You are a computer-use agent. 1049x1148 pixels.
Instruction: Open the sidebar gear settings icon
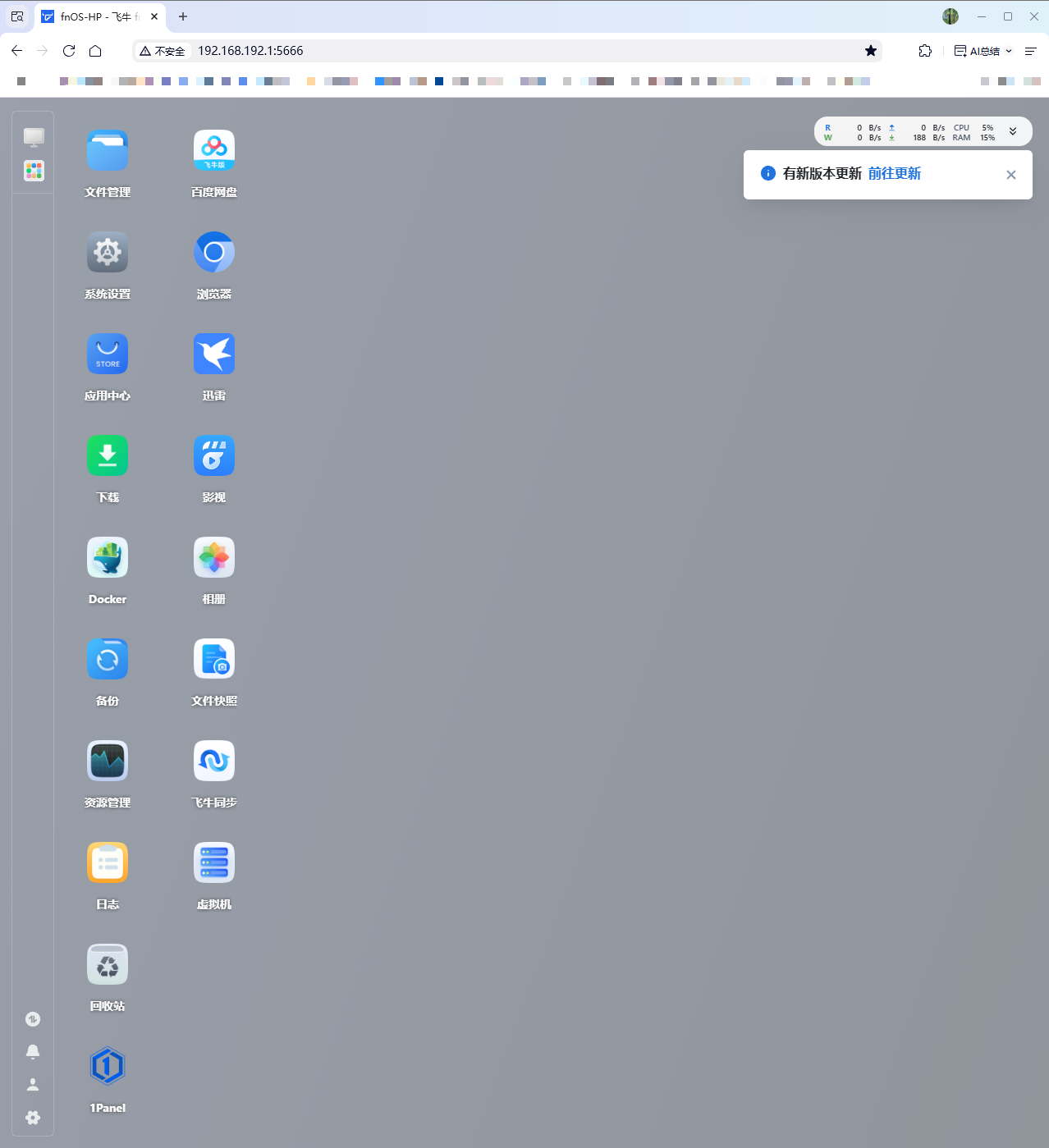33,1118
